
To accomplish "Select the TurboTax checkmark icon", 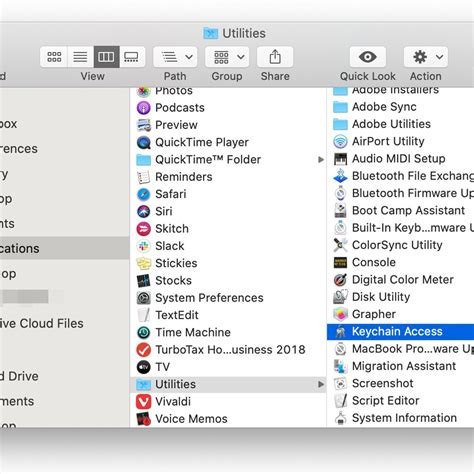I will tap(144, 350).
